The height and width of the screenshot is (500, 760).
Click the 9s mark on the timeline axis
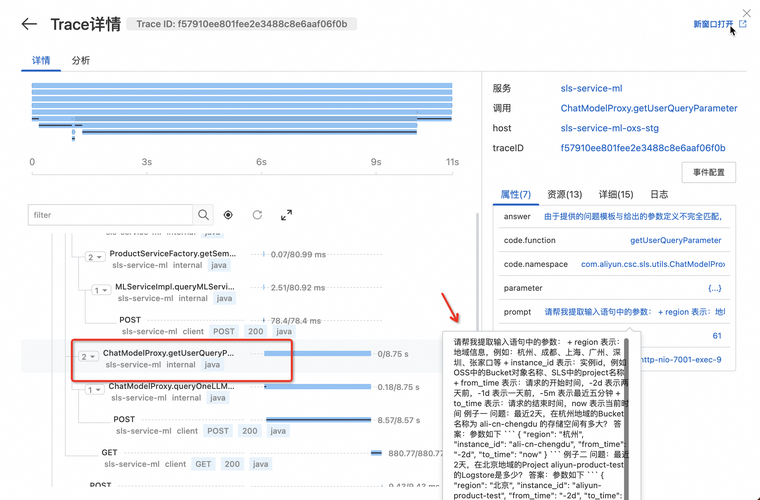coord(376,162)
